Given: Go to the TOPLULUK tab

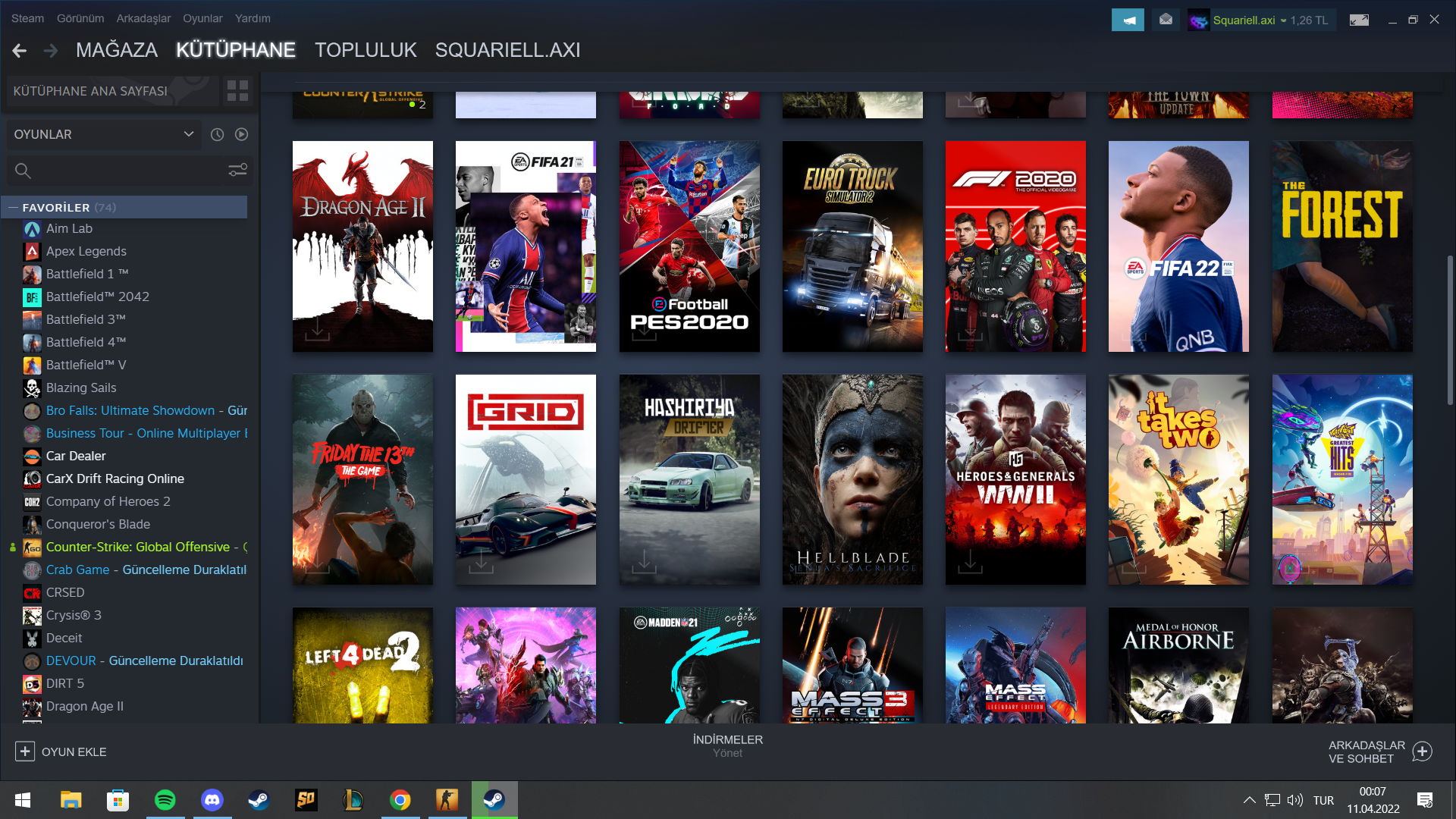Looking at the screenshot, I should [x=366, y=50].
